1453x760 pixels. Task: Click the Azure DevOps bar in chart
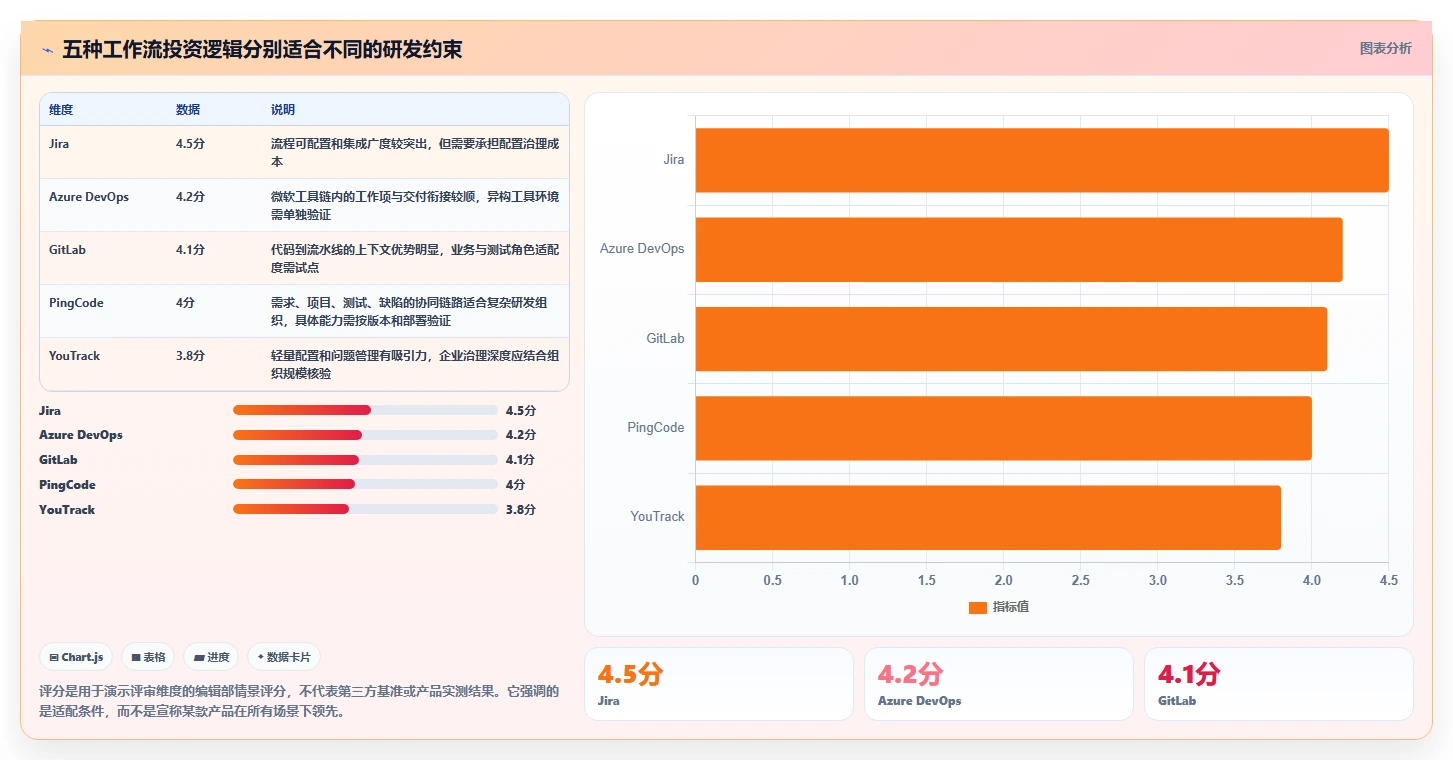coord(1019,249)
